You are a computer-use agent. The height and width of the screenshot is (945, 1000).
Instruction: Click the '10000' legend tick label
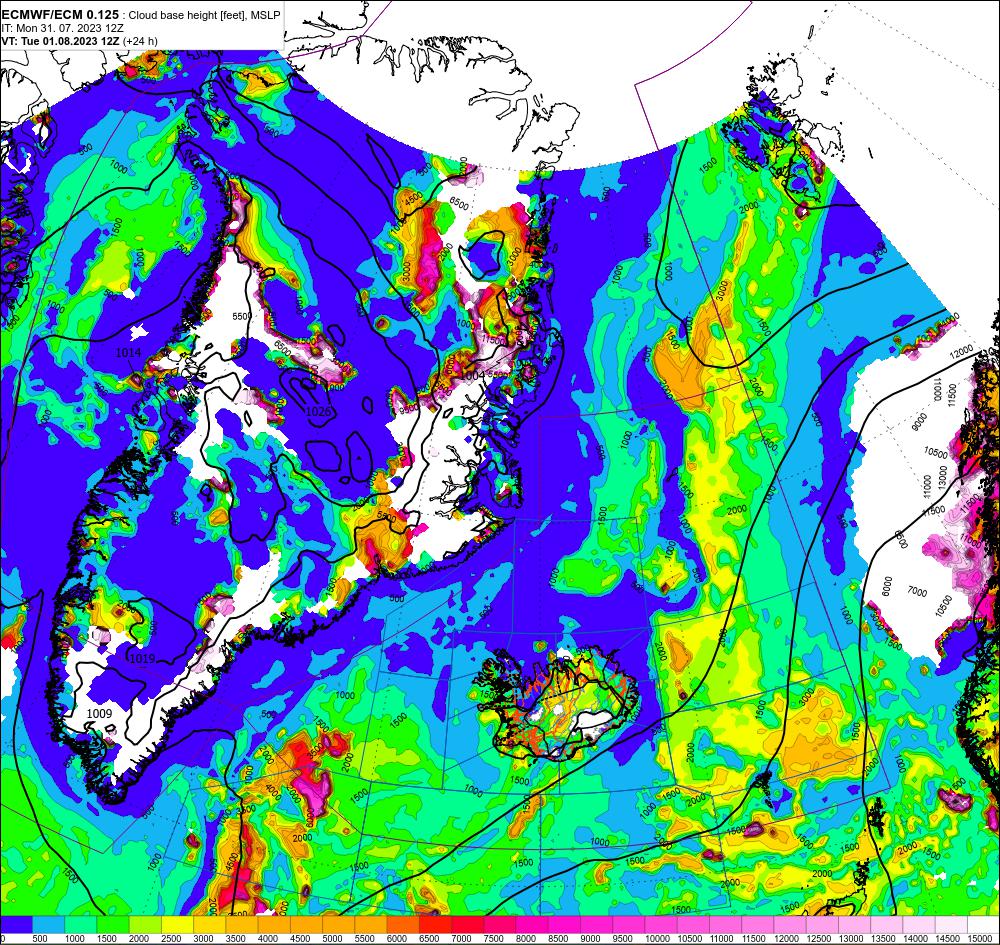click(658, 939)
